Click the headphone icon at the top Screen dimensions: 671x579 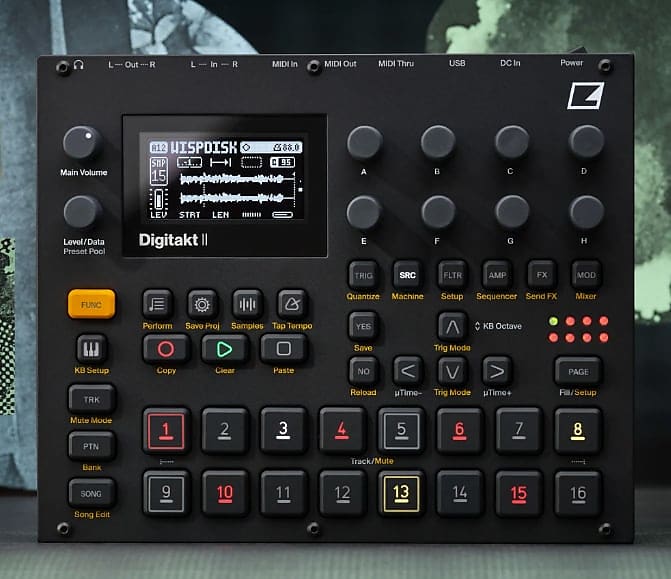78,65
